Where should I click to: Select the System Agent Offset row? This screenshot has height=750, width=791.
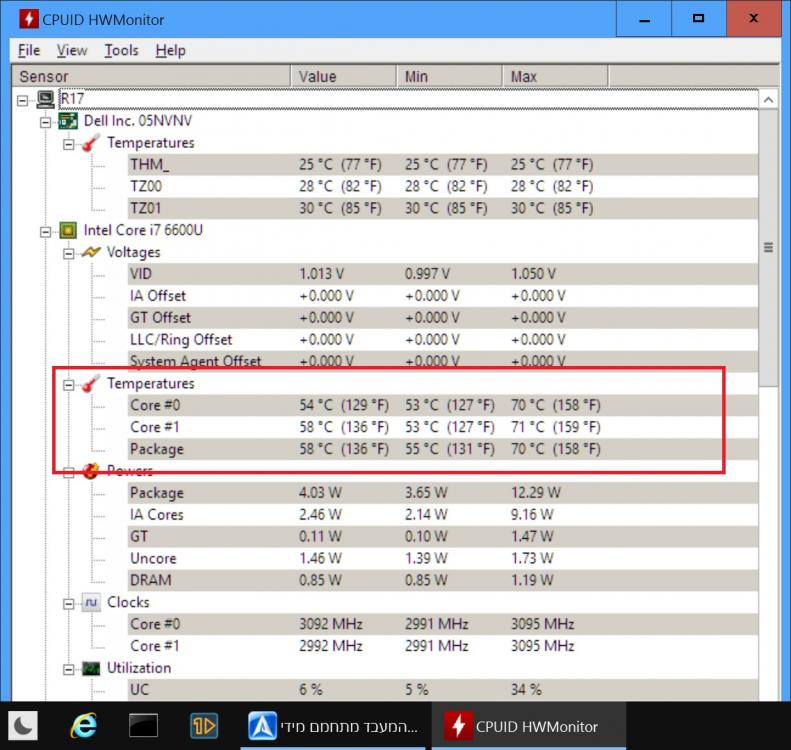[x=442, y=361]
